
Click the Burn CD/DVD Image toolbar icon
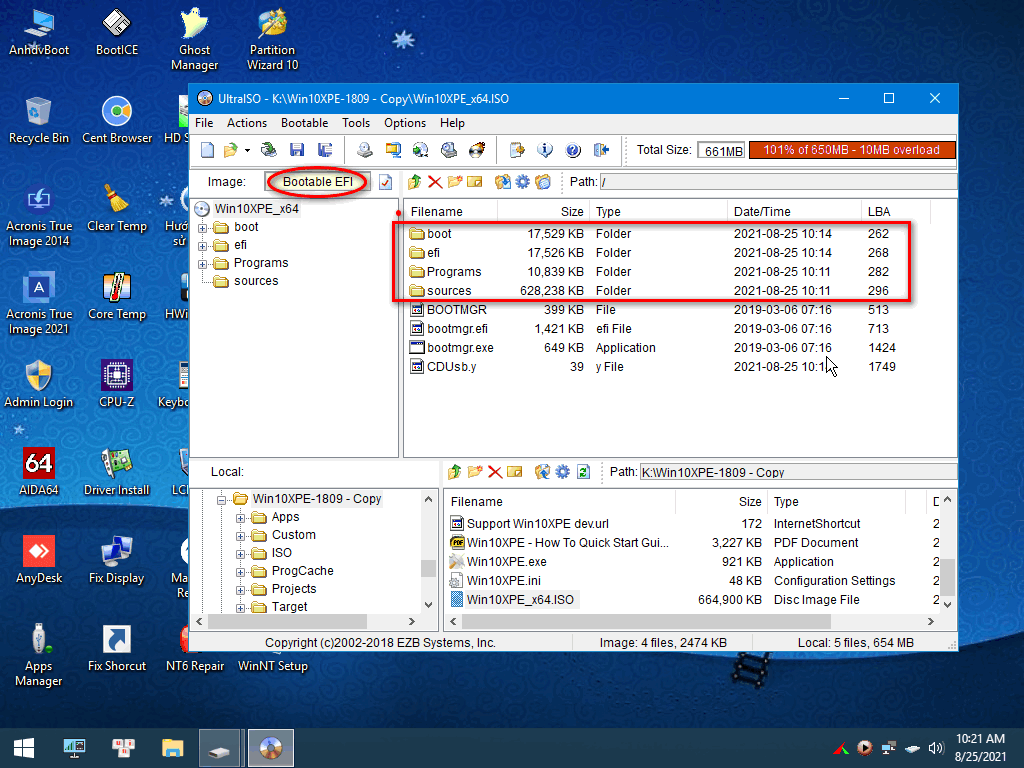click(x=477, y=150)
